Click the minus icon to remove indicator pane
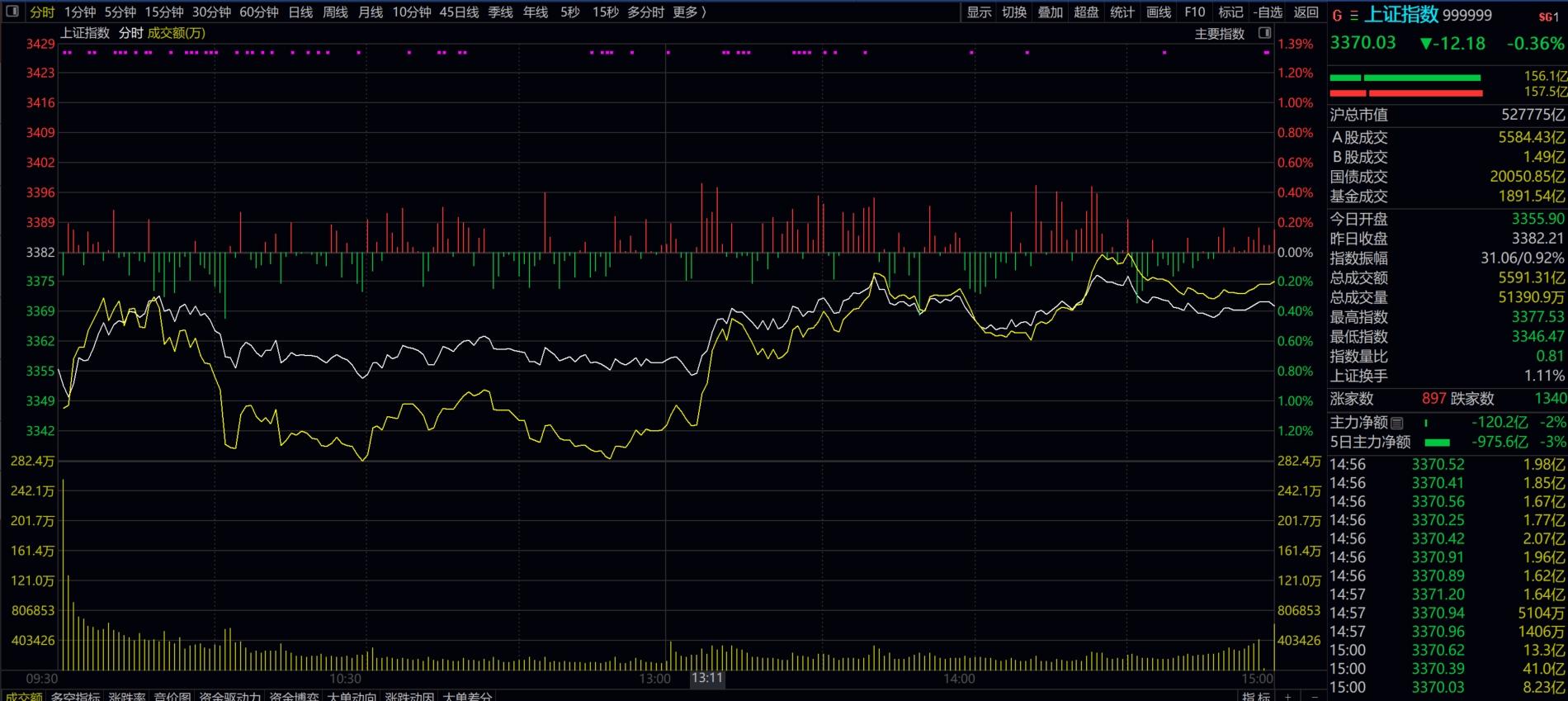The width and height of the screenshot is (1568, 701). coord(1314,696)
